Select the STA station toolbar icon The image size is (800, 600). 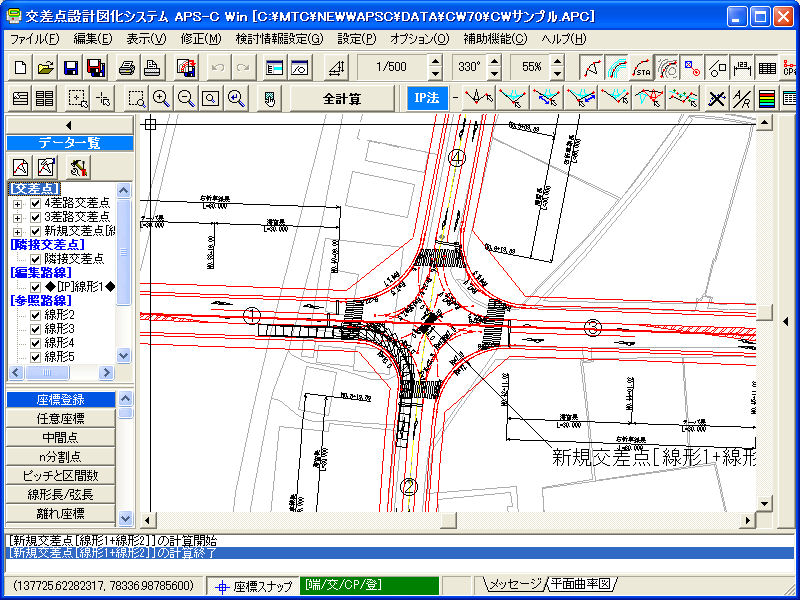pyautogui.click(x=642, y=68)
